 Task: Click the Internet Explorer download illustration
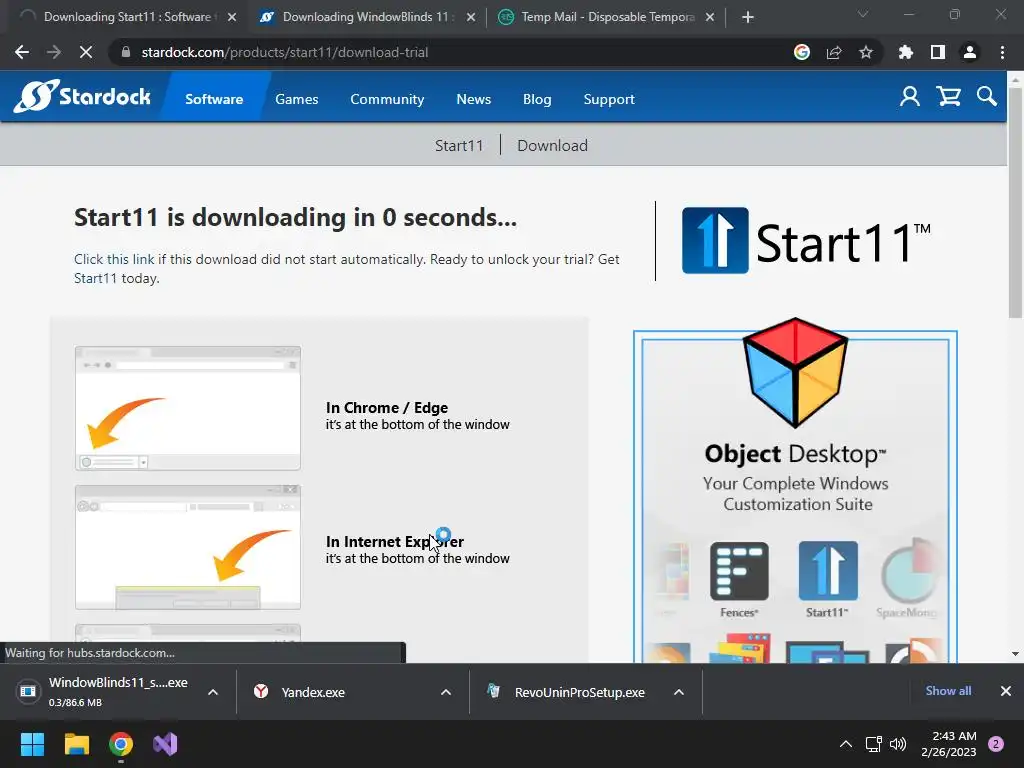[188, 547]
